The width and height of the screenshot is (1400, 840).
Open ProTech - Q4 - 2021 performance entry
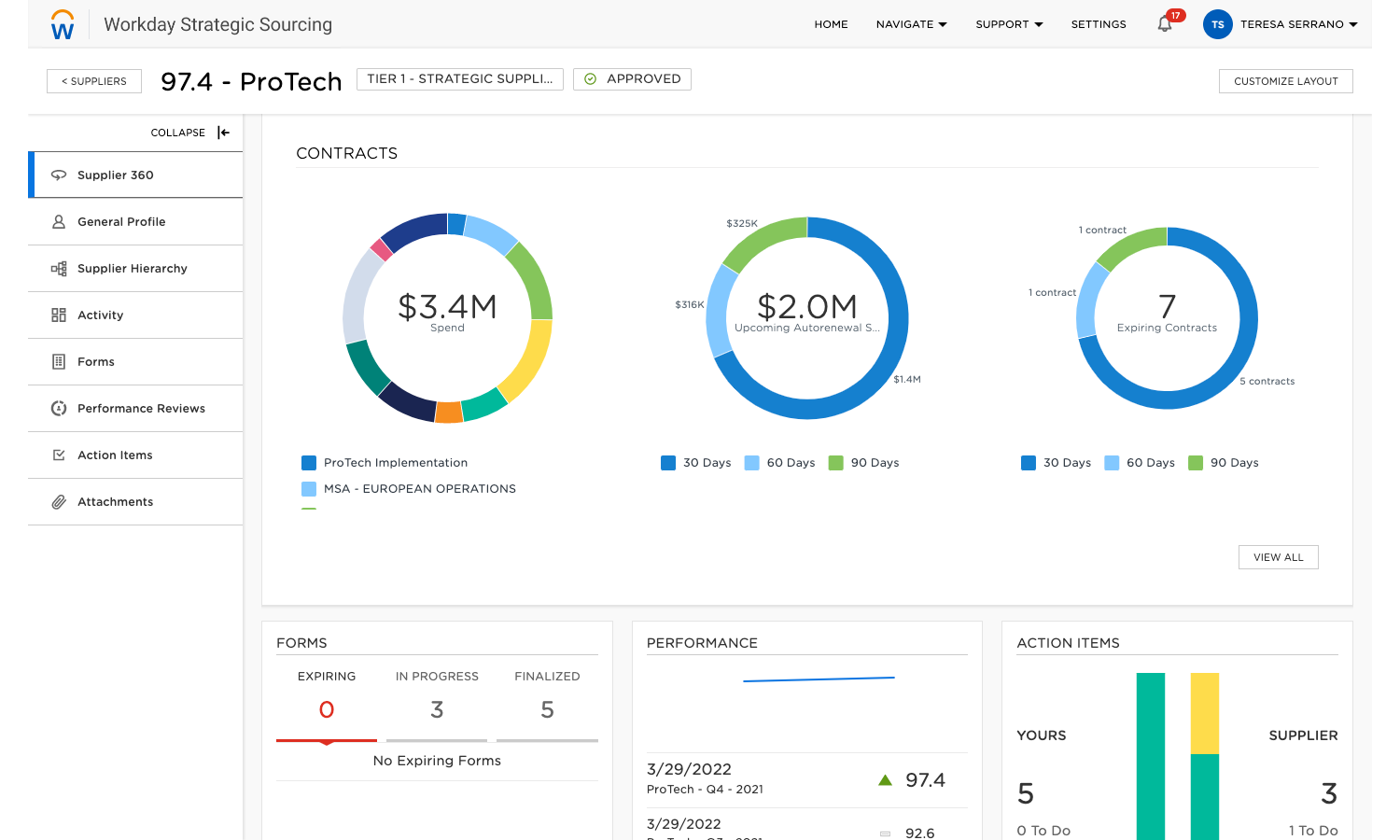pyautogui.click(x=705, y=790)
